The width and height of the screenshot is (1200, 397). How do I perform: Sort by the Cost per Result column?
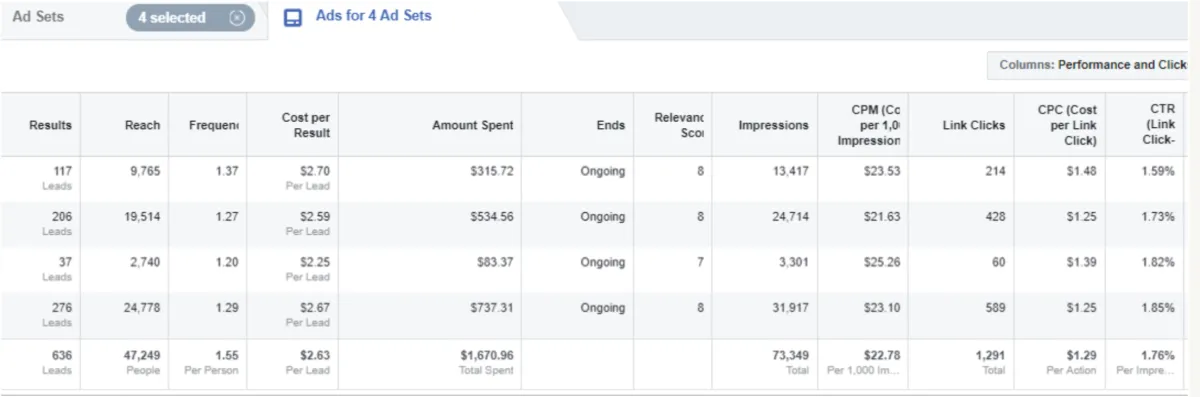tap(305, 125)
